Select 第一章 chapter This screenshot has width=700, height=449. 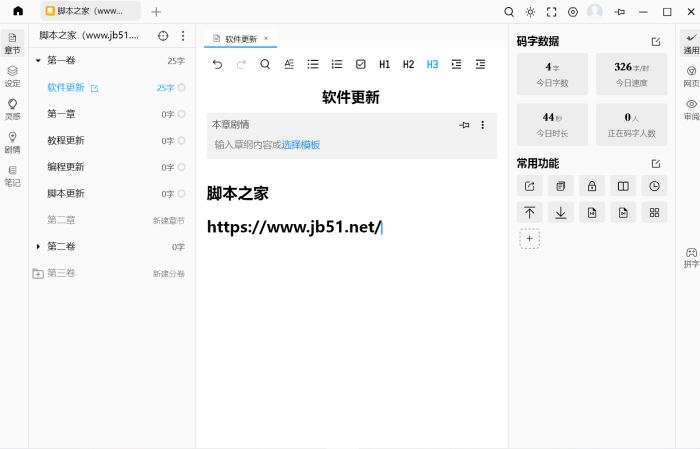click(x=61, y=114)
